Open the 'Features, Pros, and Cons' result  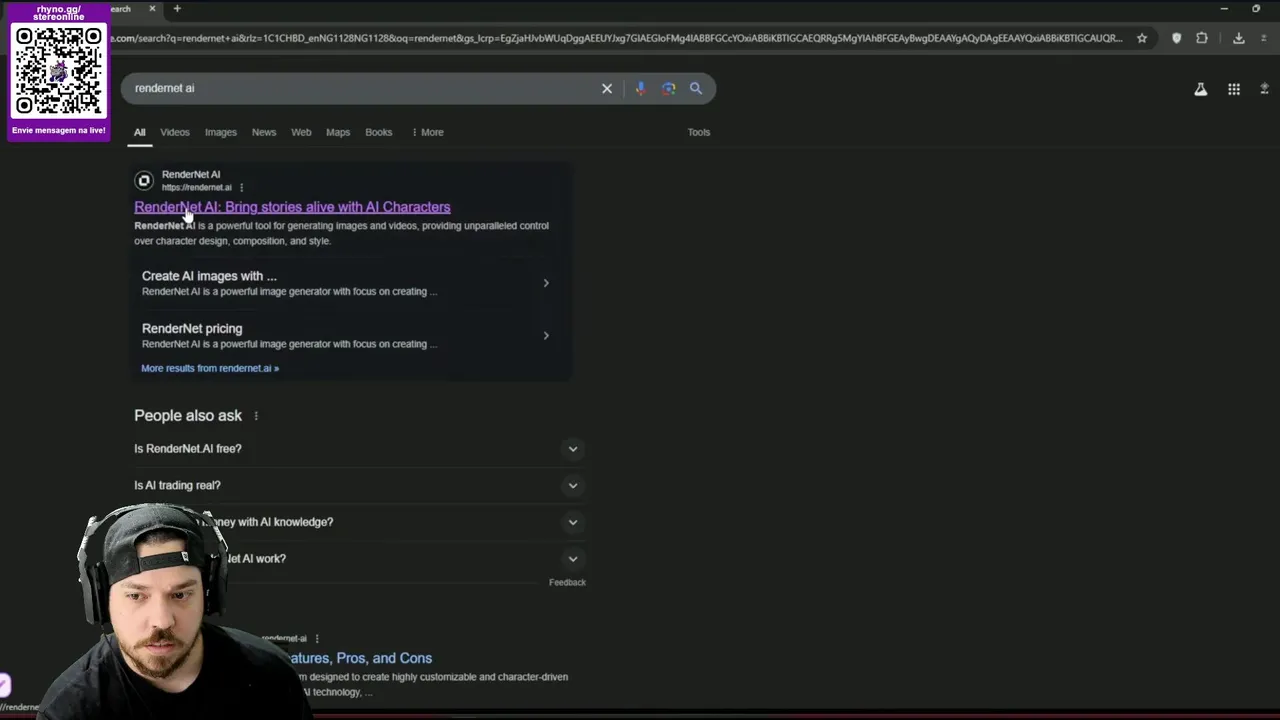(360, 658)
